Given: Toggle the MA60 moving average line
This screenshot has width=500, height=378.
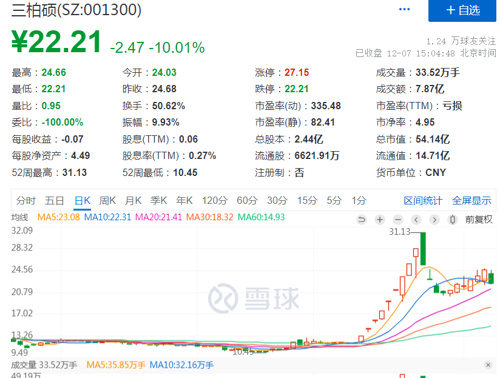Looking at the screenshot, I should (261, 217).
